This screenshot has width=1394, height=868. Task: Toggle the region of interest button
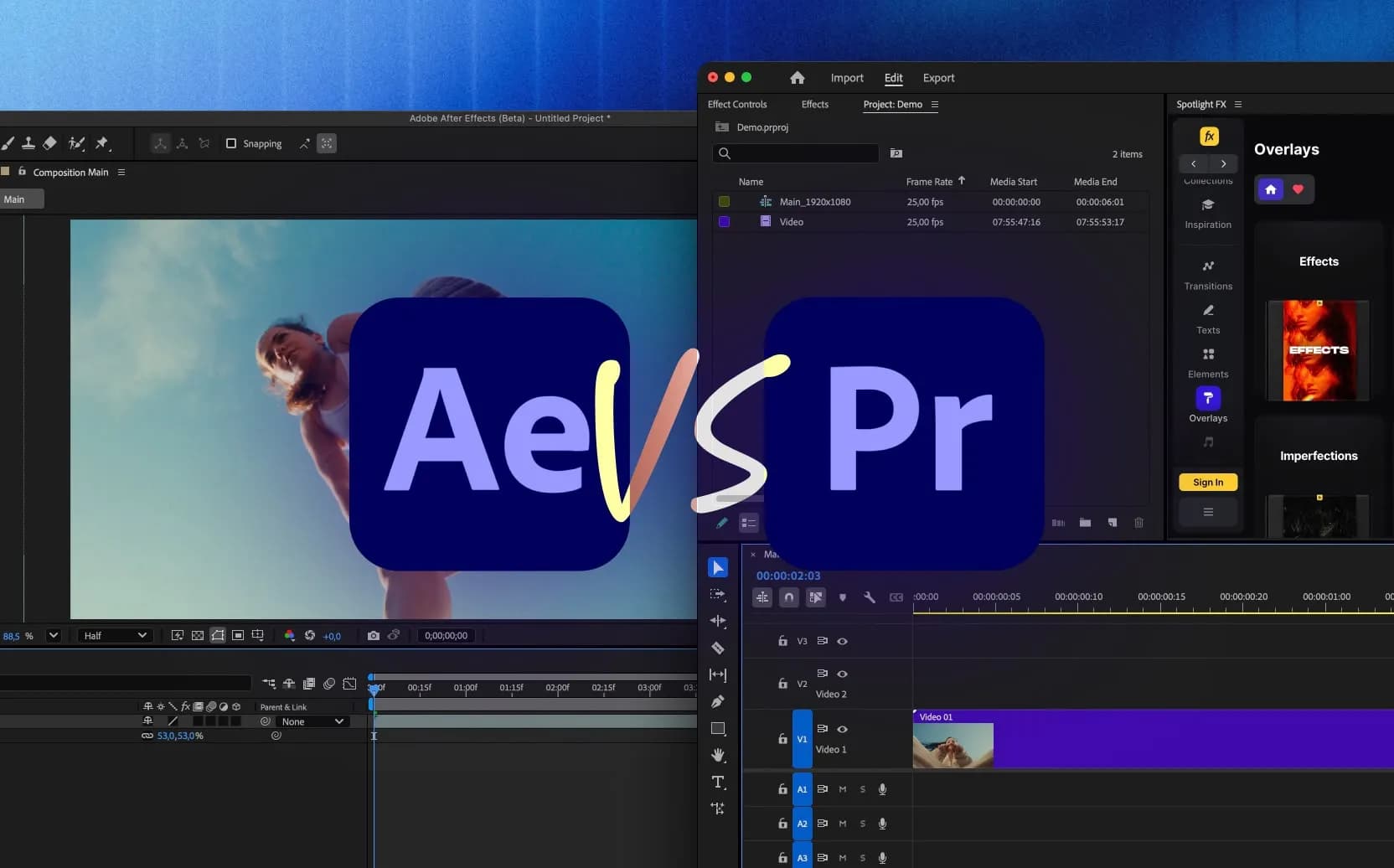click(238, 635)
